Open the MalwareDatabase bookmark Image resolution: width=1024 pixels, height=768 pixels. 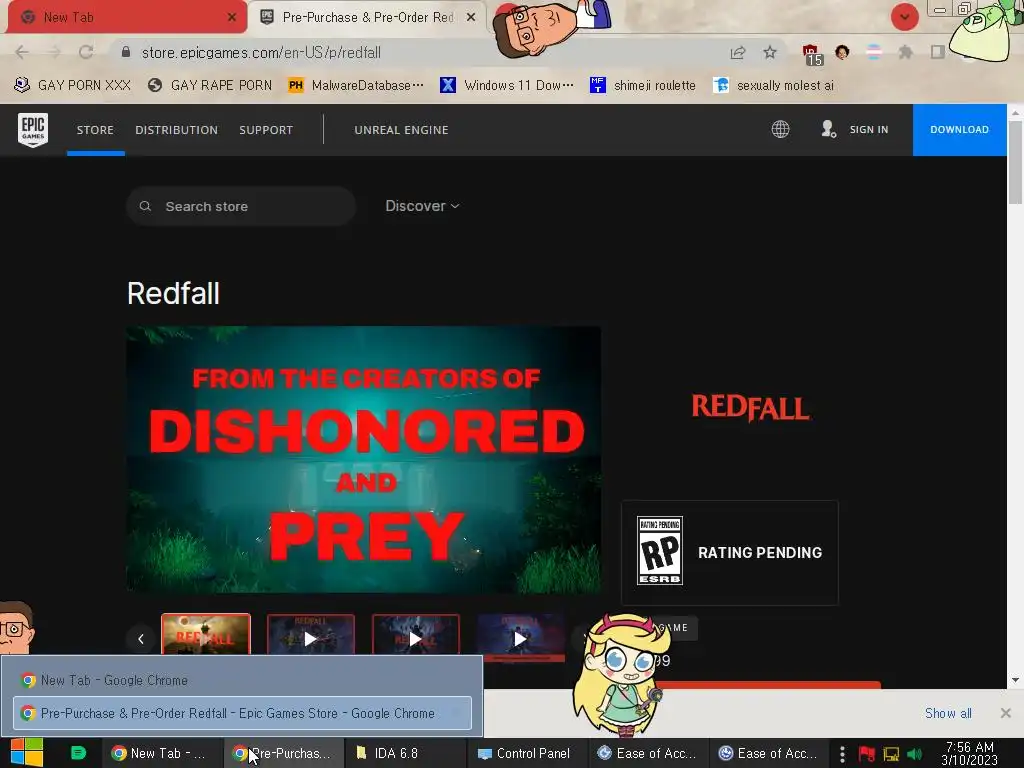click(356, 86)
